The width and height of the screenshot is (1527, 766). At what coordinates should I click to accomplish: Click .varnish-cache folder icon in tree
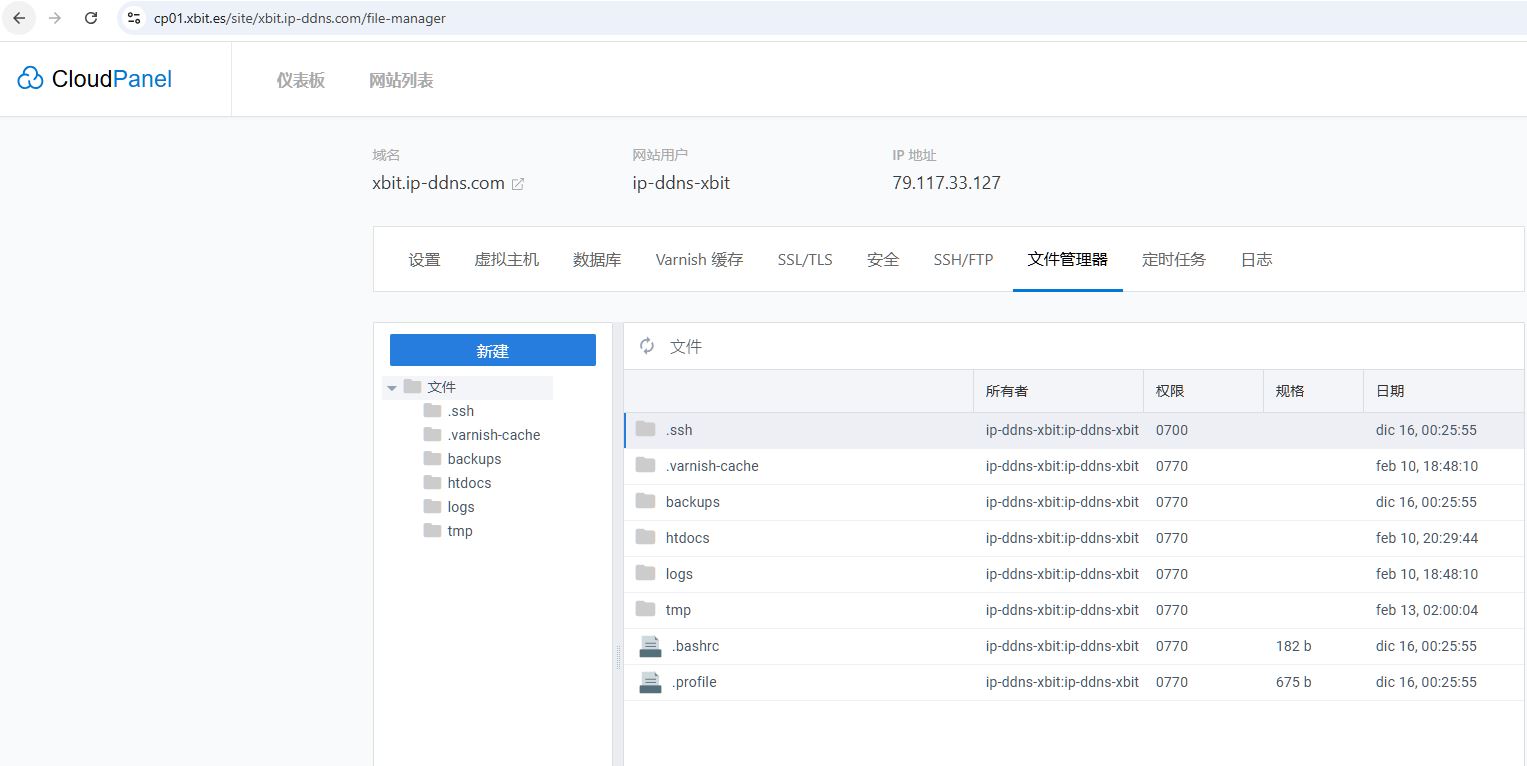pyautogui.click(x=432, y=434)
